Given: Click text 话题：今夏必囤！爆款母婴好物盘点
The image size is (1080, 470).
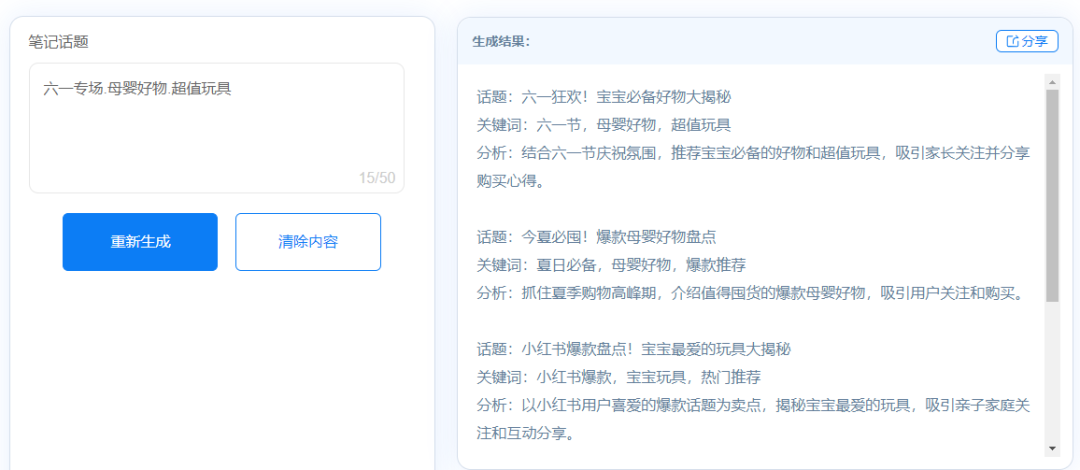Looking at the screenshot, I should [x=596, y=237].
